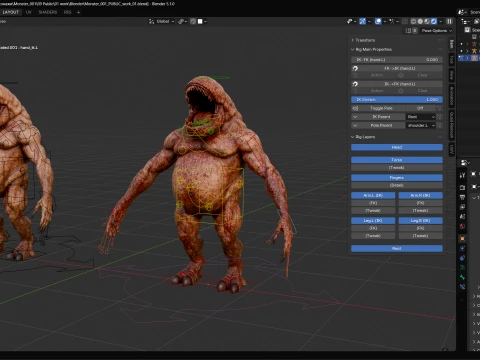The width and height of the screenshot is (480, 360).
Task: Open the Outliner editor type dropdown
Action: [x=466, y=21]
